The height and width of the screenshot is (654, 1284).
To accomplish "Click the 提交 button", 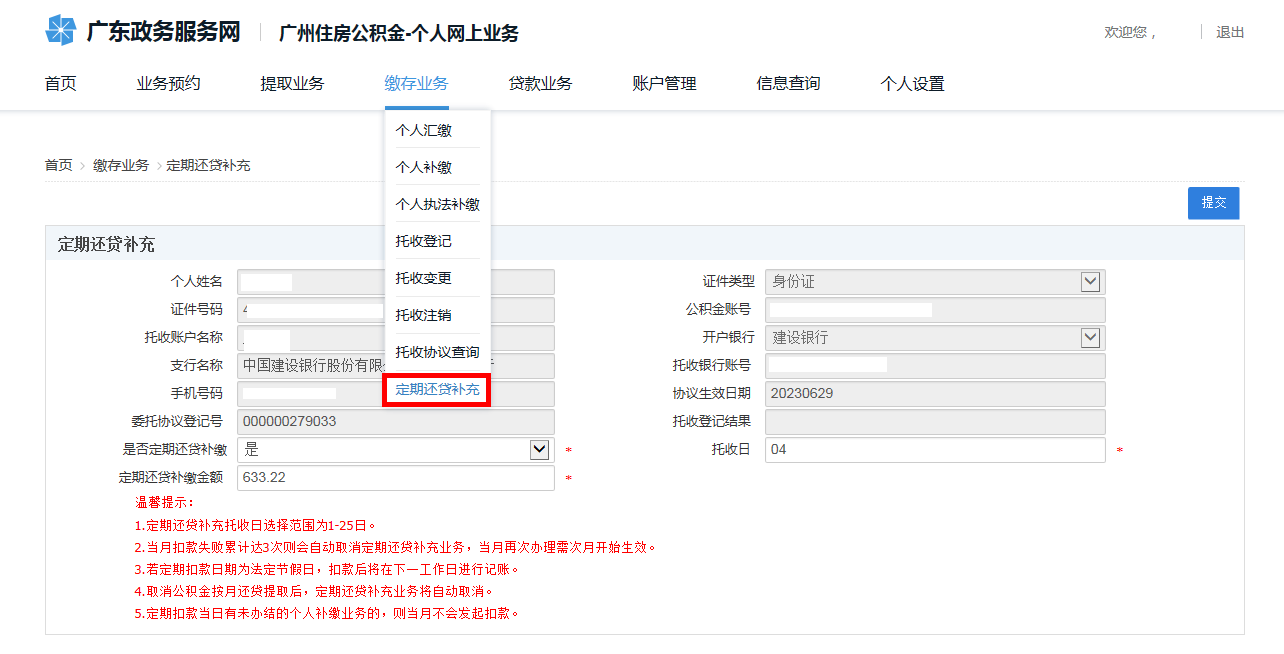I will [1213, 202].
